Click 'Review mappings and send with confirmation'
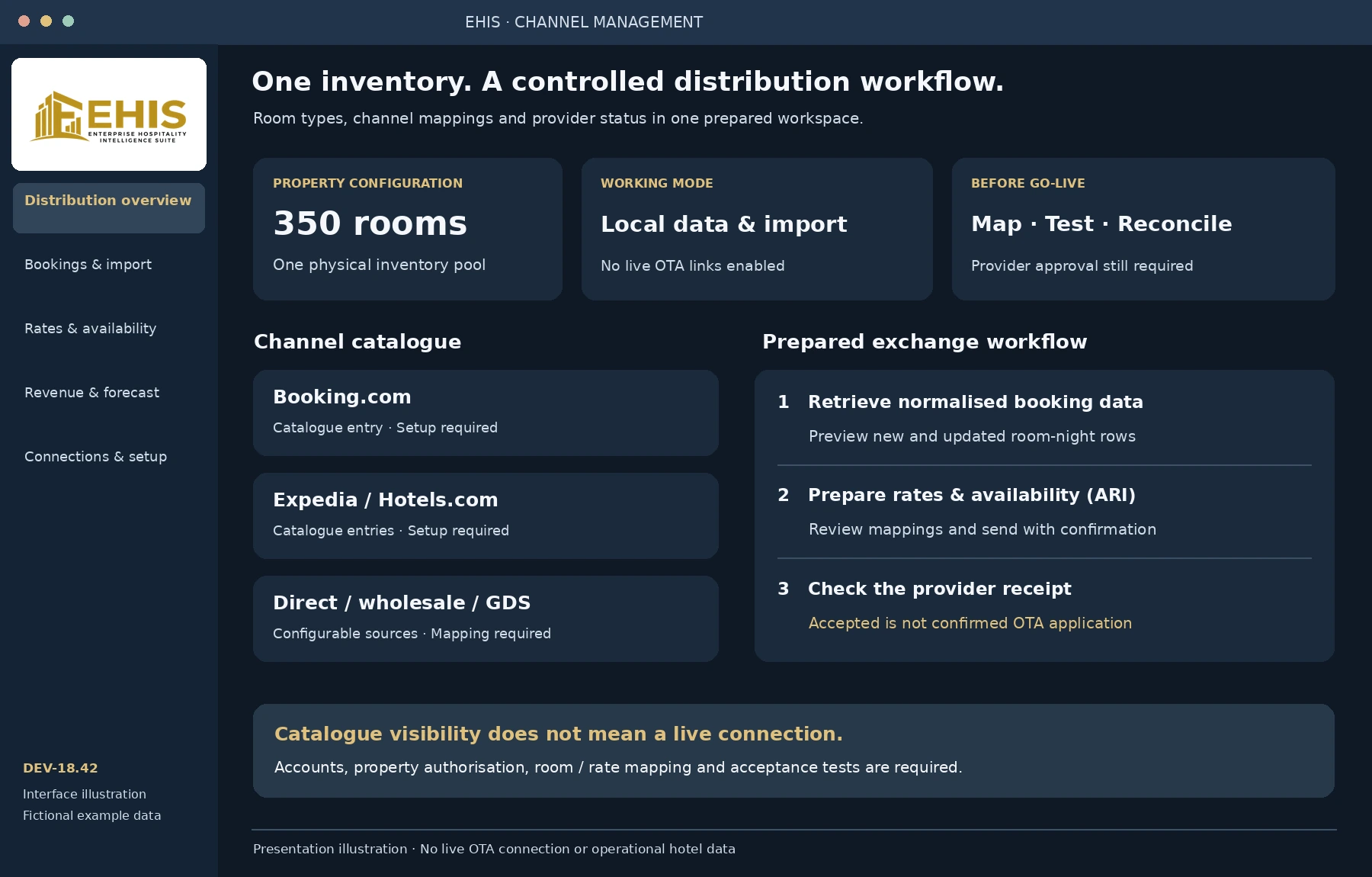Image resolution: width=1372 pixels, height=877 pixels. tap(983, 529)
